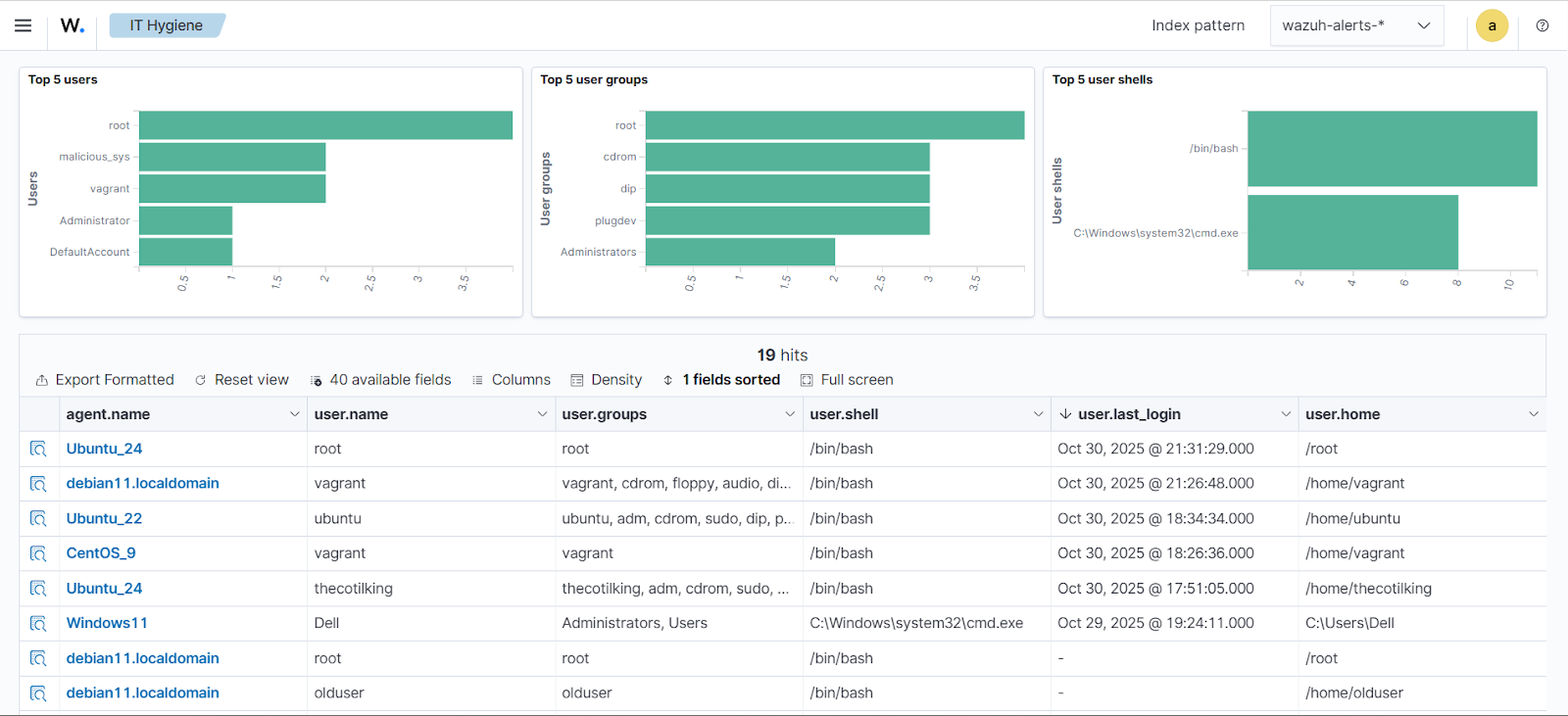Open the hamburger navigation menu
This screenshot has width=1568, height=716.
[24, 25]
